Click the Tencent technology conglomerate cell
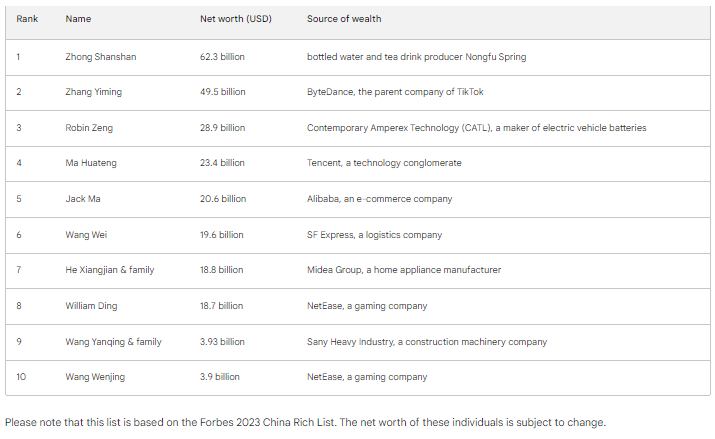The width and height of the screenshot is (715, 439). 384,163
